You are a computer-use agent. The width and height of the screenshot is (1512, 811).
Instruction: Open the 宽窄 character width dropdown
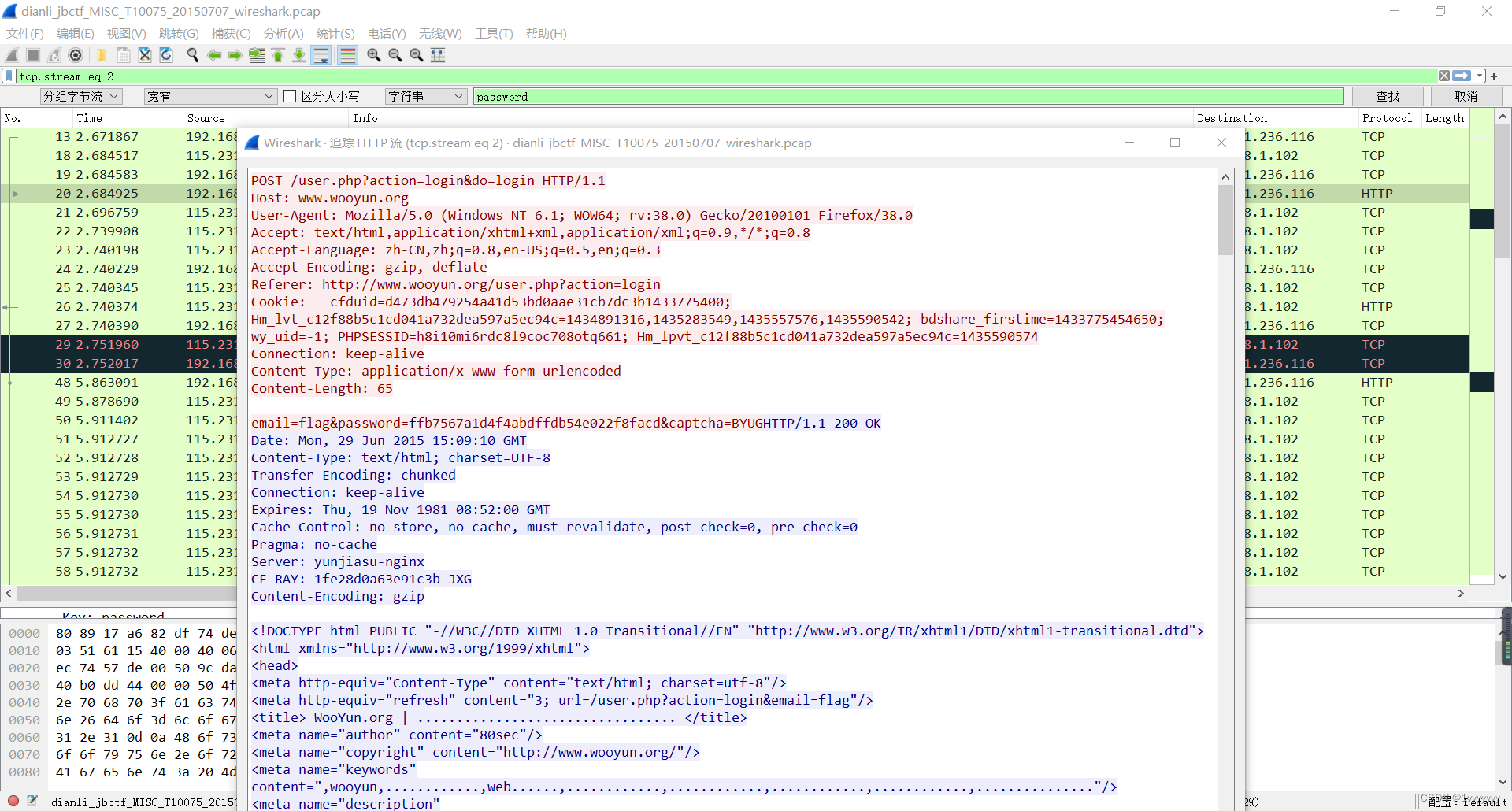(210, 96)
